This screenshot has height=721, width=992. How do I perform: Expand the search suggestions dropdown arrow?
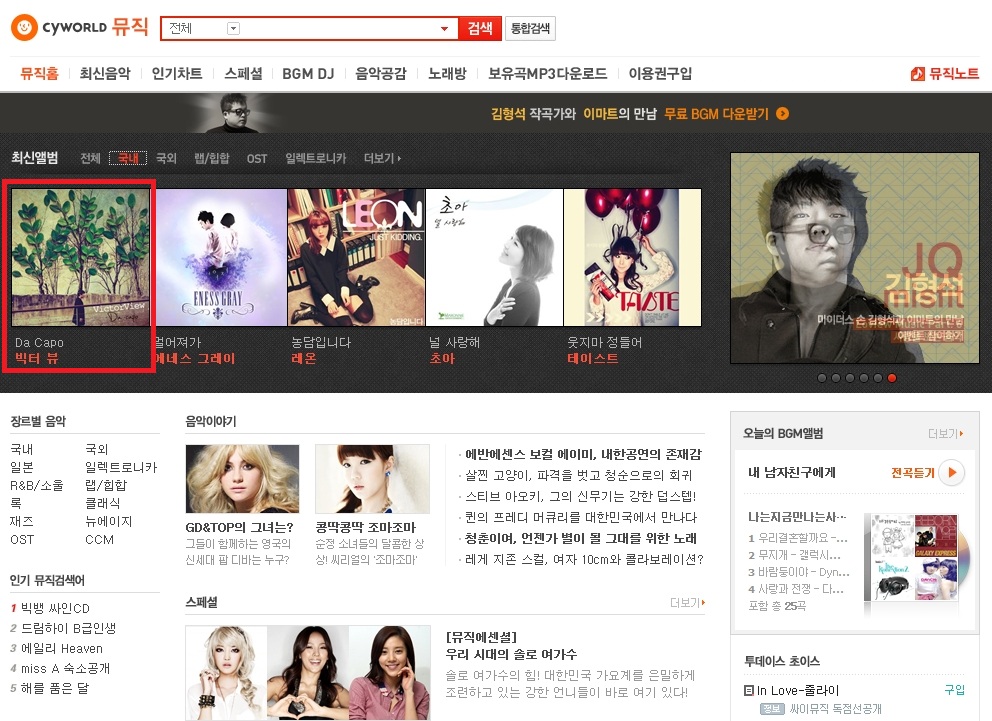(x=444, y=28)
